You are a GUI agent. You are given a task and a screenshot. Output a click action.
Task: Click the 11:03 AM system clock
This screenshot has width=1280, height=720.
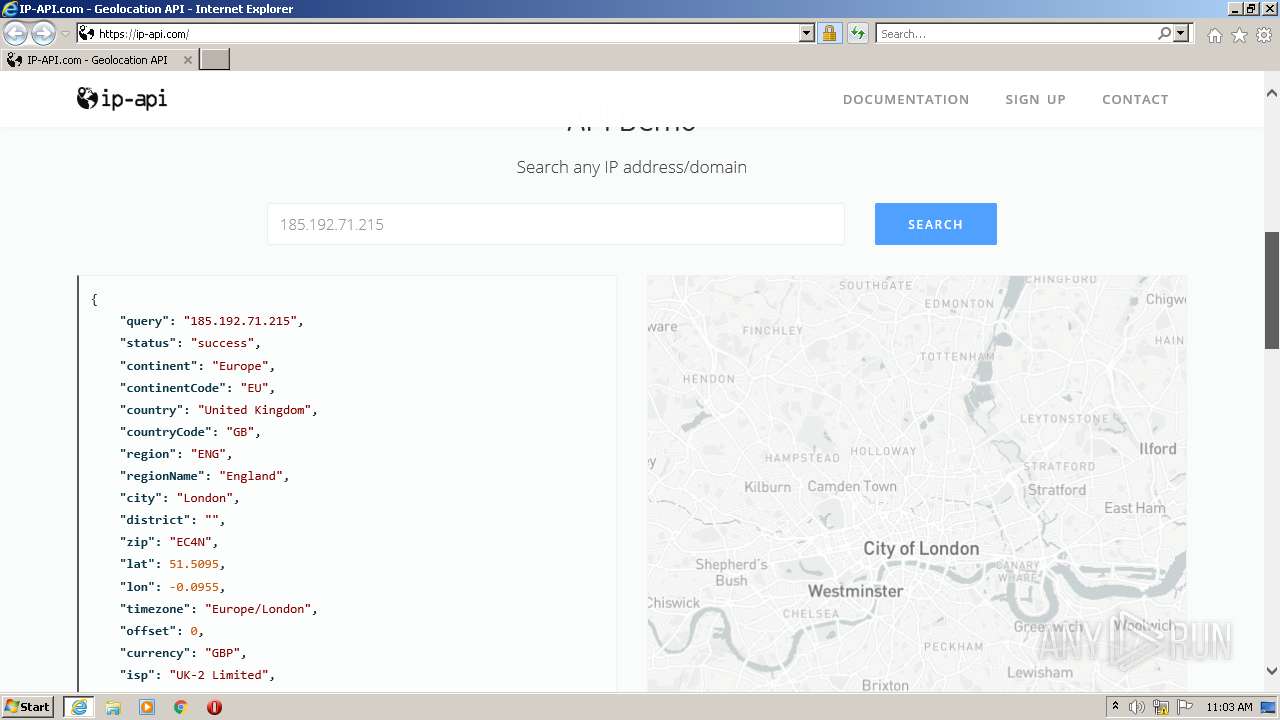click(x=1229, y=707)
